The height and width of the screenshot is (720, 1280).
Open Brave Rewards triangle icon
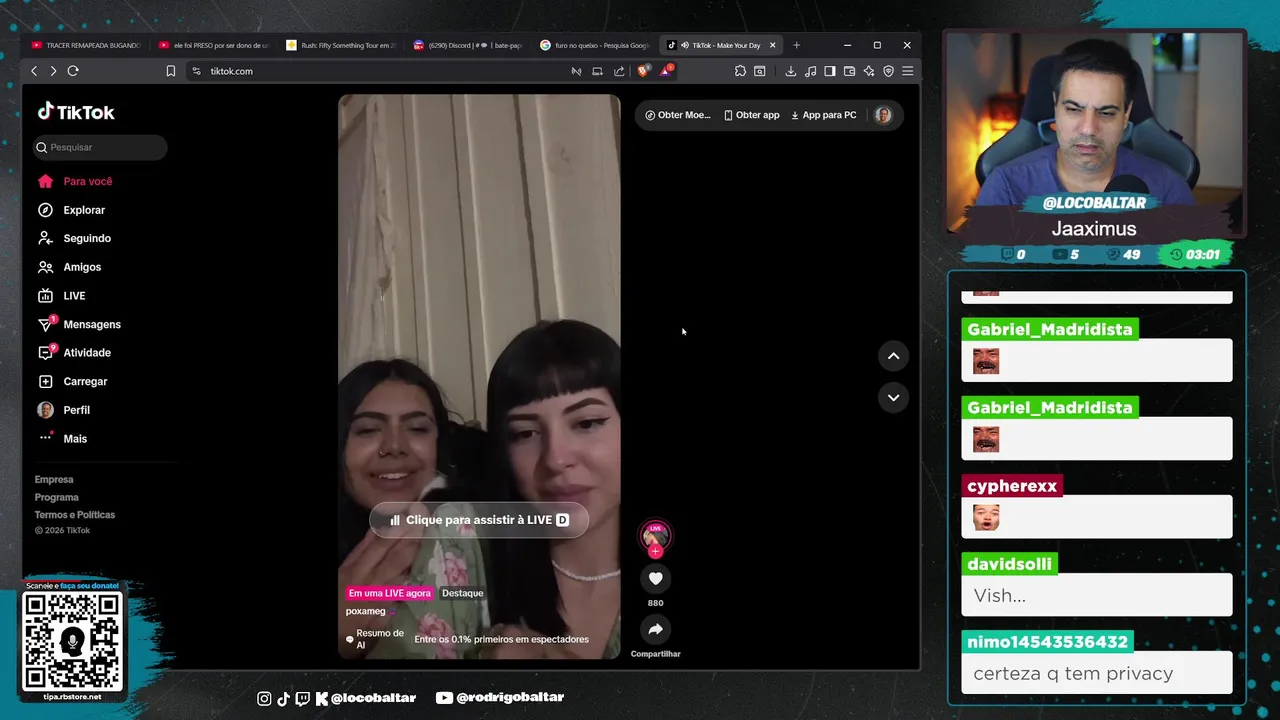pos(665,71)
